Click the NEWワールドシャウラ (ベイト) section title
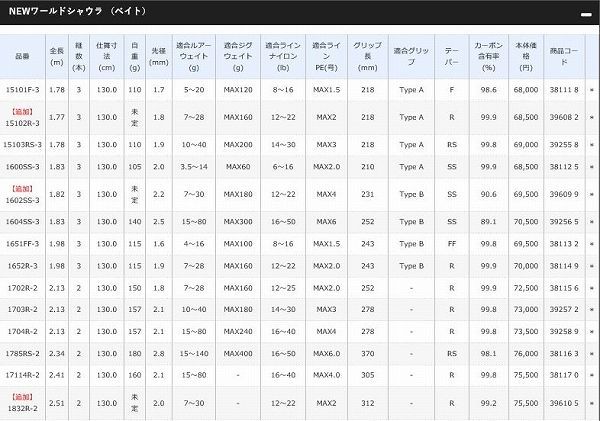Image resolution: width=600 pixels, height=421 pixels. [72, 15]
